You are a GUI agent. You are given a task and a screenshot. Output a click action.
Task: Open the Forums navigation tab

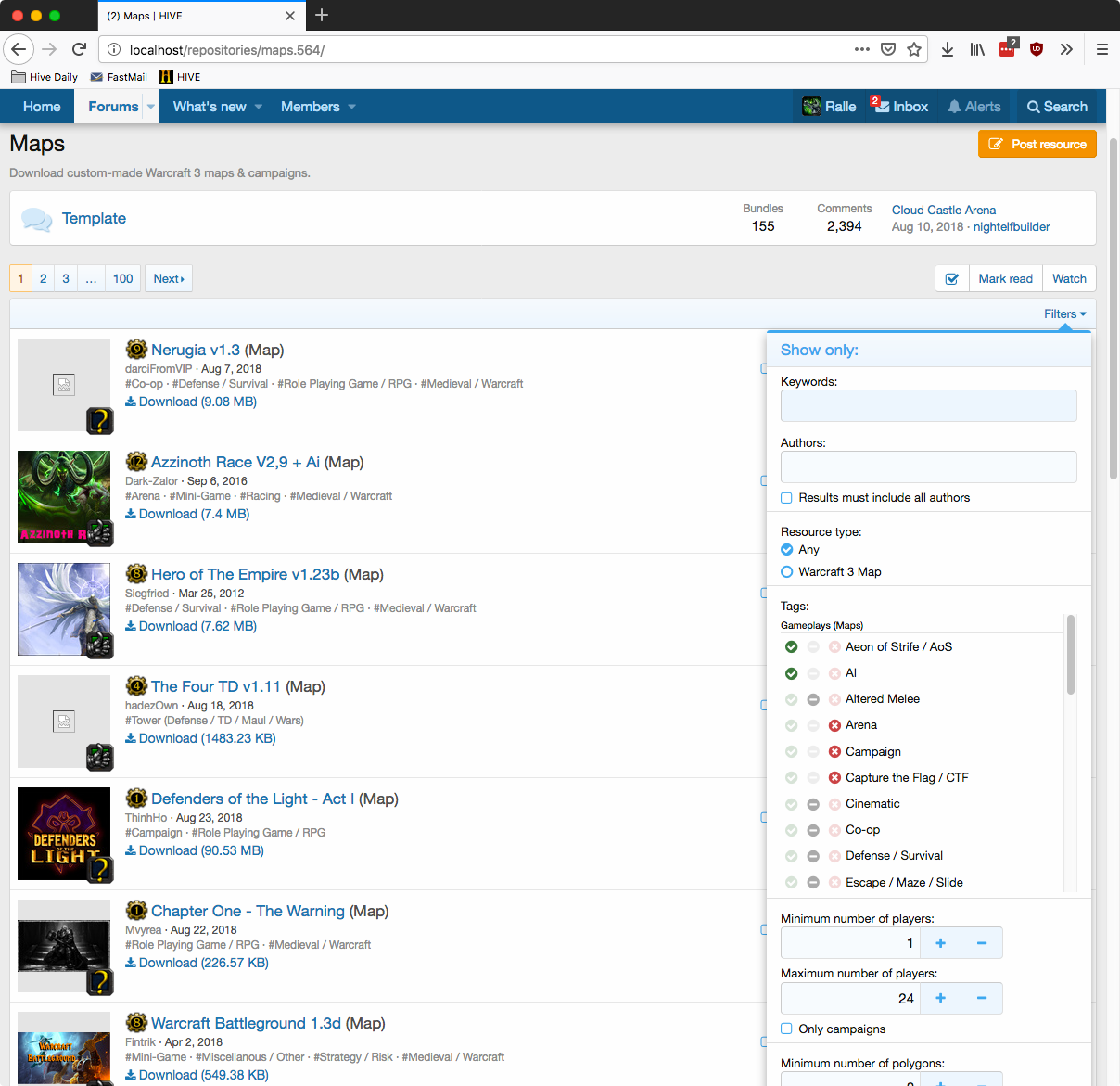113,107
